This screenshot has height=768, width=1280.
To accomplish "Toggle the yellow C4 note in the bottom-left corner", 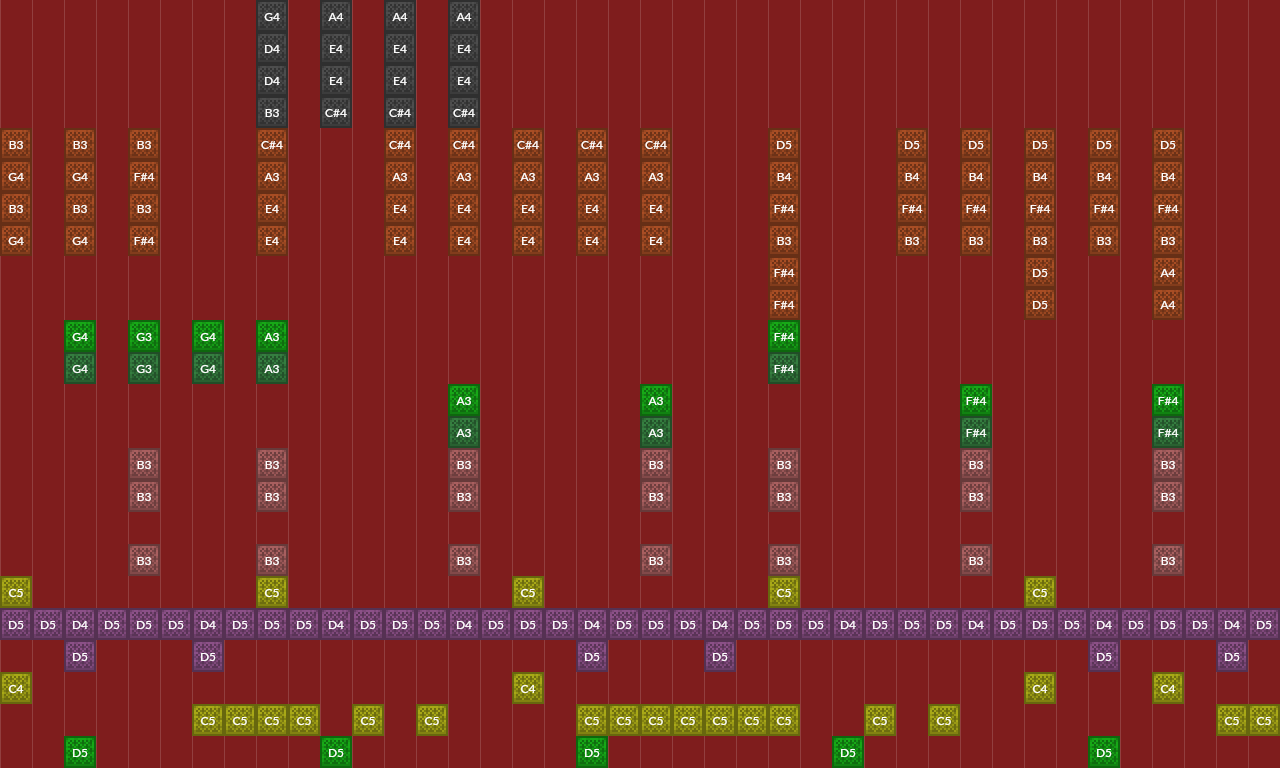I will (x=16, y=688).
